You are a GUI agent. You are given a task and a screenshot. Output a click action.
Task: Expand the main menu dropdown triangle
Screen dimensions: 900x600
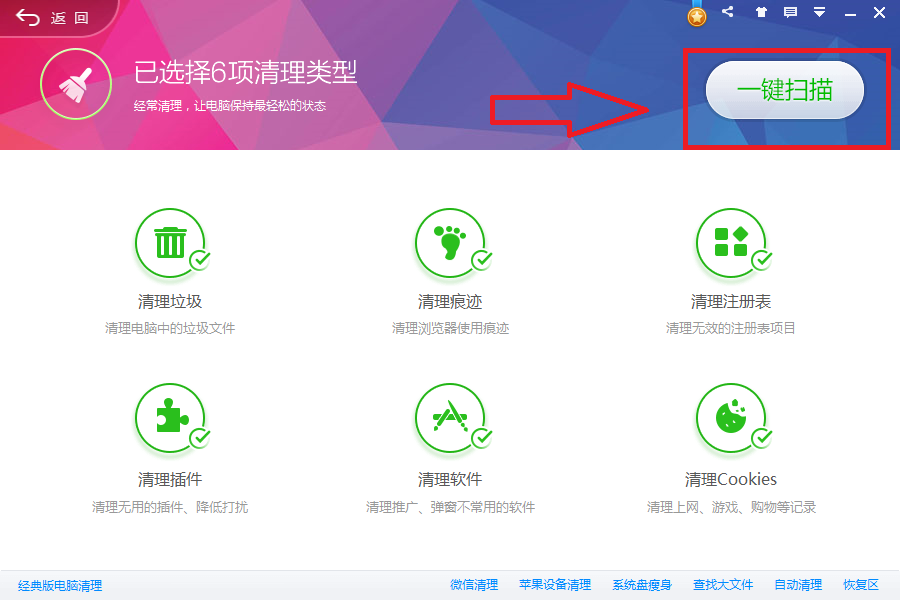tap(819, 13)
